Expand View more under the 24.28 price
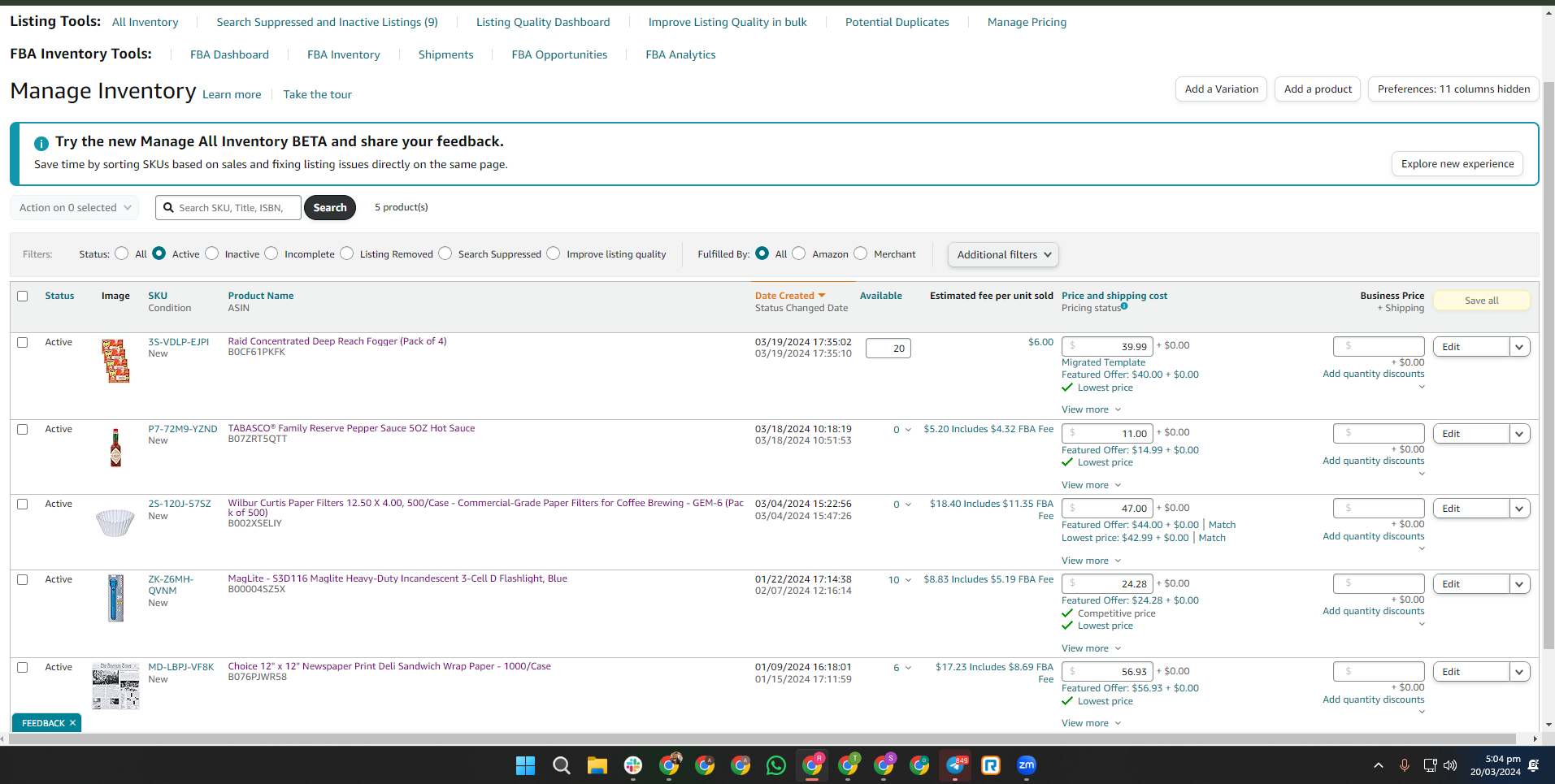The image size is (1555, 784). pyautogui.click(x=1091, y=648)
